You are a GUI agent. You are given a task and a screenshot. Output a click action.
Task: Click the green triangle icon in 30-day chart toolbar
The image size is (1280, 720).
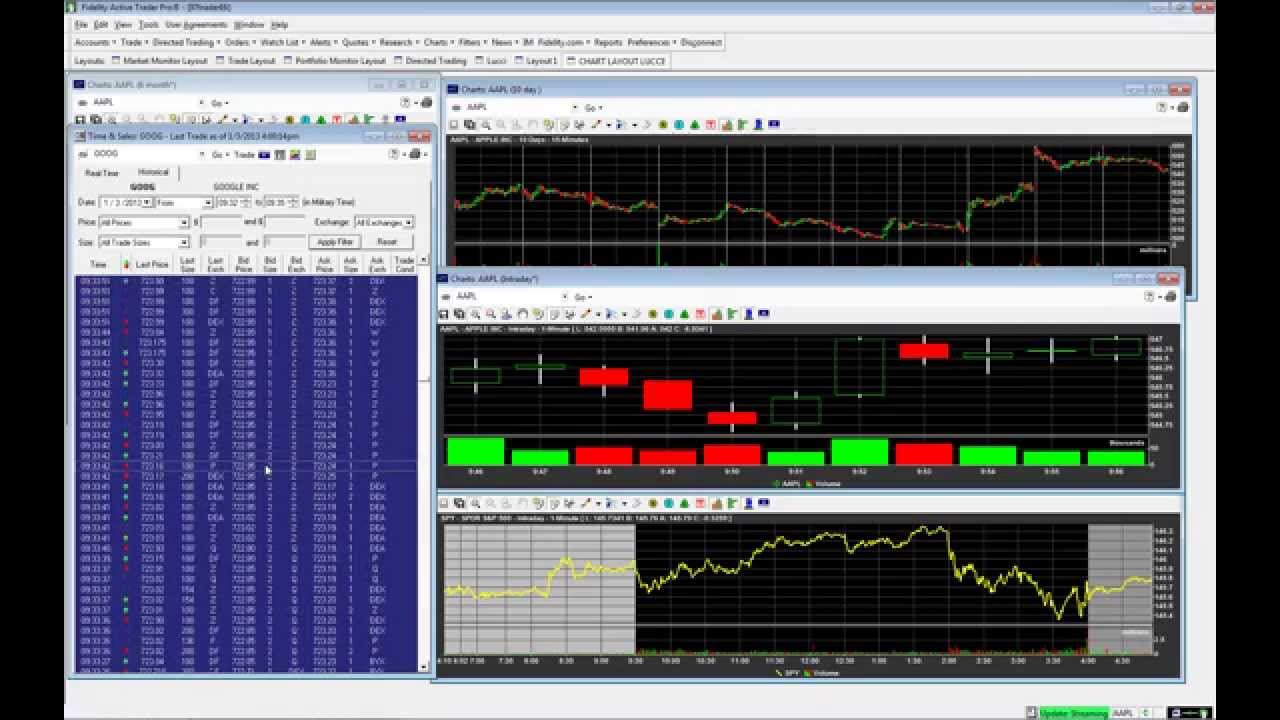695,124
